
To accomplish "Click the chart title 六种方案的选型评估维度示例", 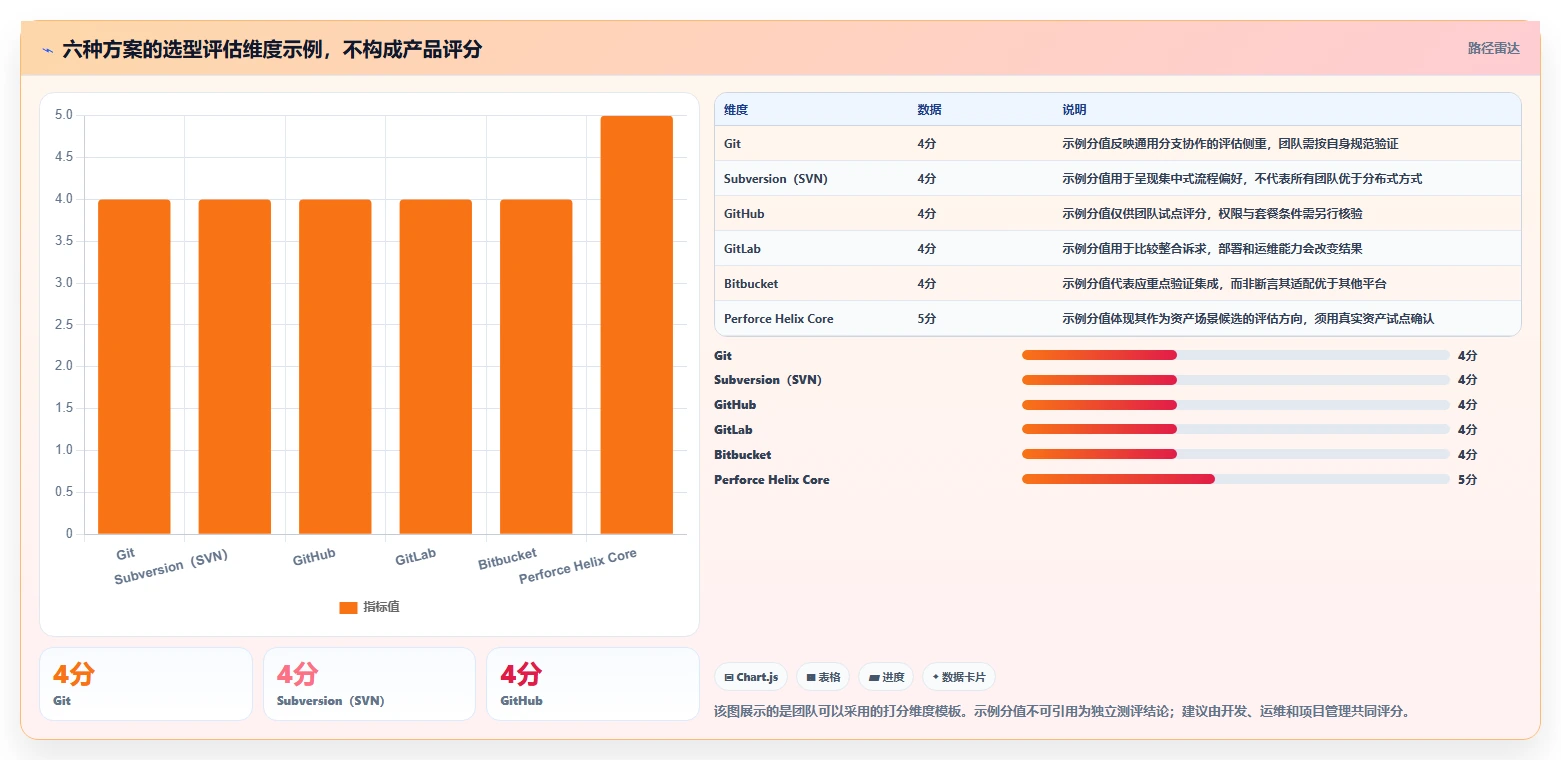I will (272, 49).
